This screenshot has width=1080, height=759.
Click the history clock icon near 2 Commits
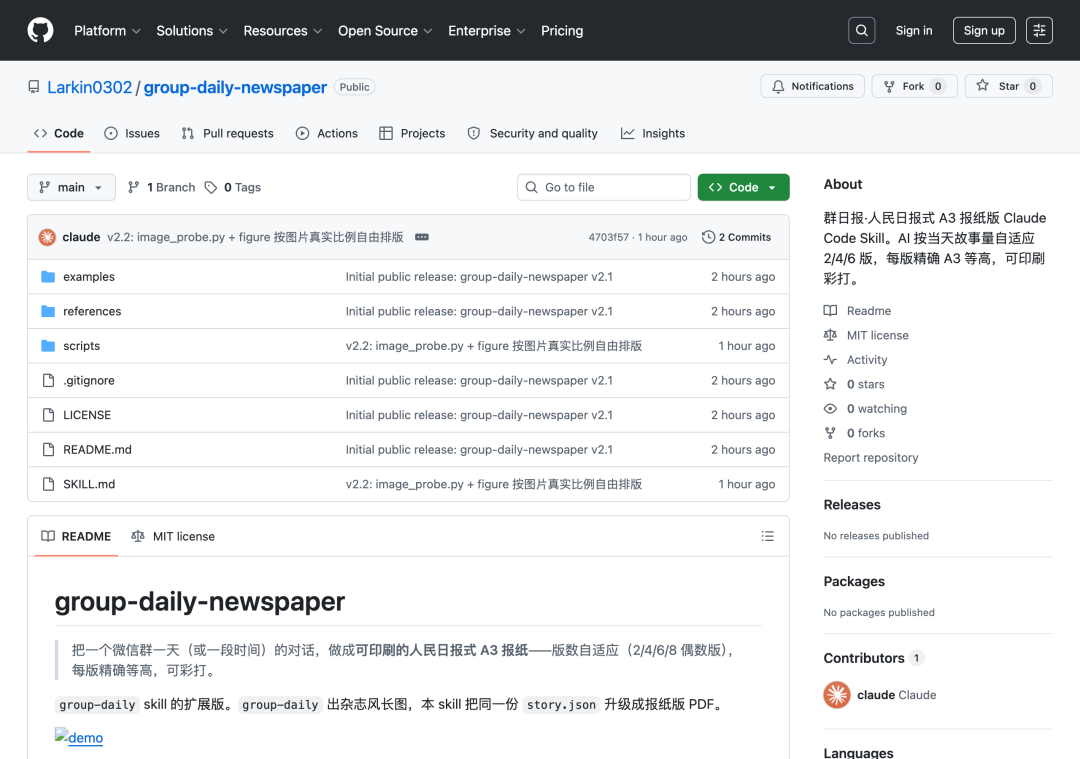point(708,237)
